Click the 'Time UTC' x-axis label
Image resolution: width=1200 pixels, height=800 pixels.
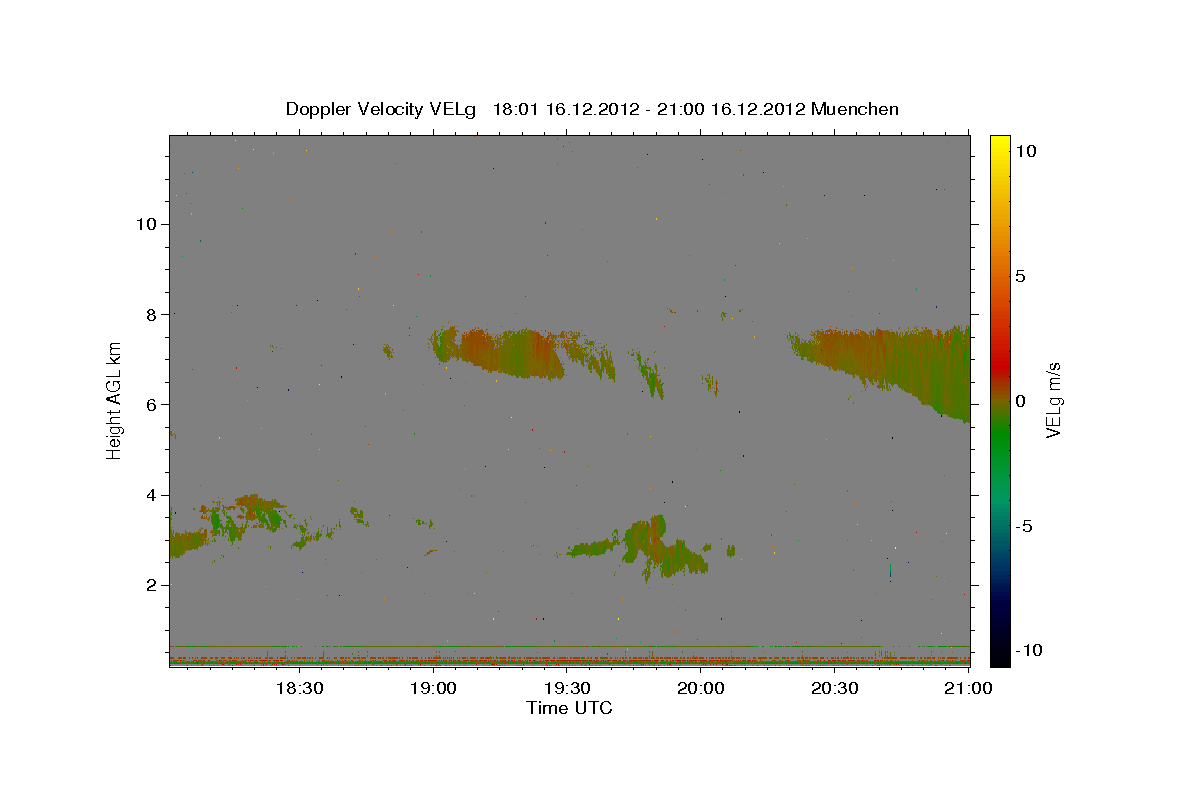point(569,708)
